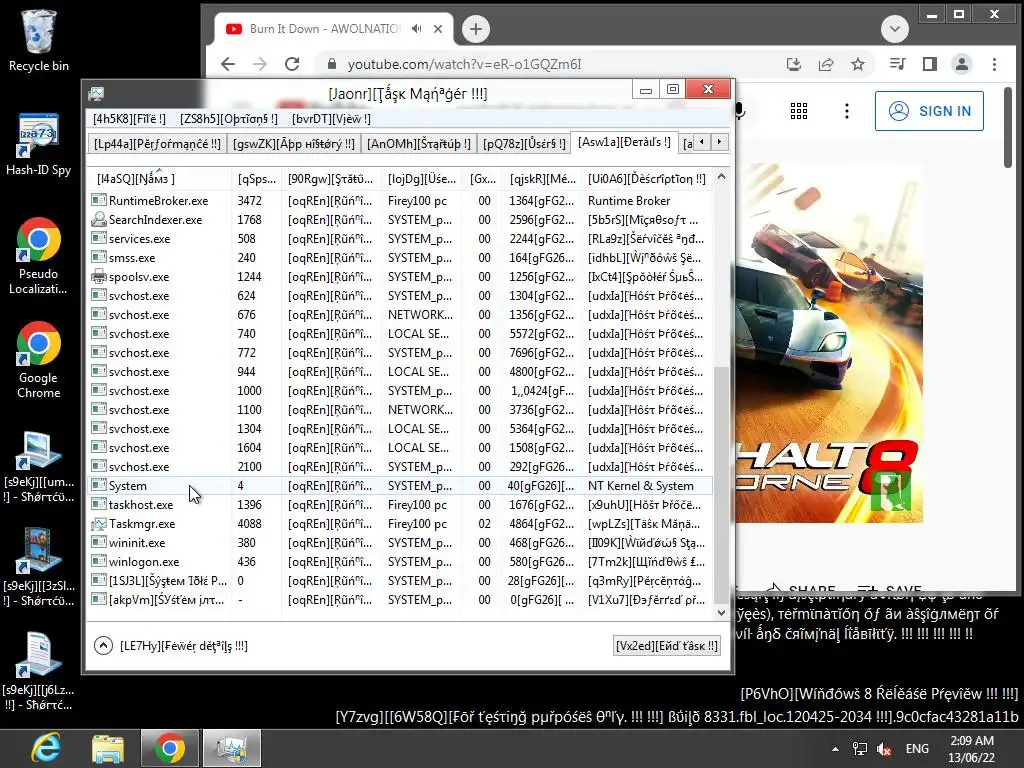Open the Task Manager File menu
1024x768 pixels.
coord(129,119)
